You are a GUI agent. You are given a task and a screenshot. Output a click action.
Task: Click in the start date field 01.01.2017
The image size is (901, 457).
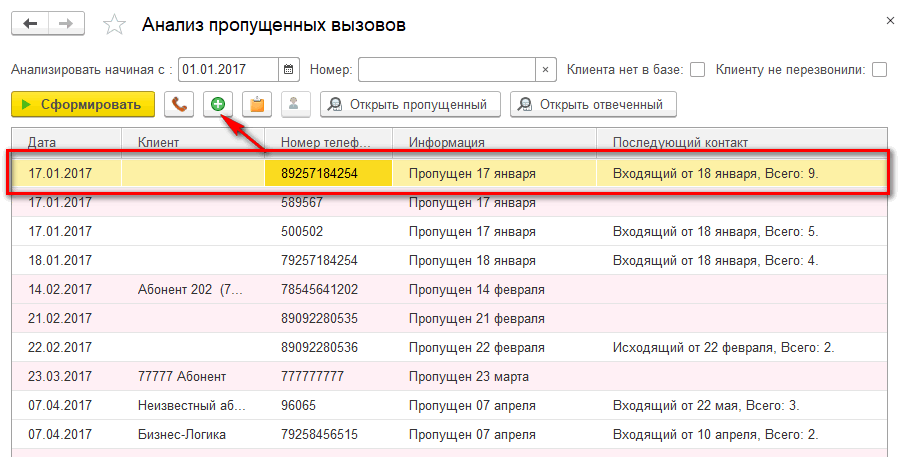tap(227, 70)
